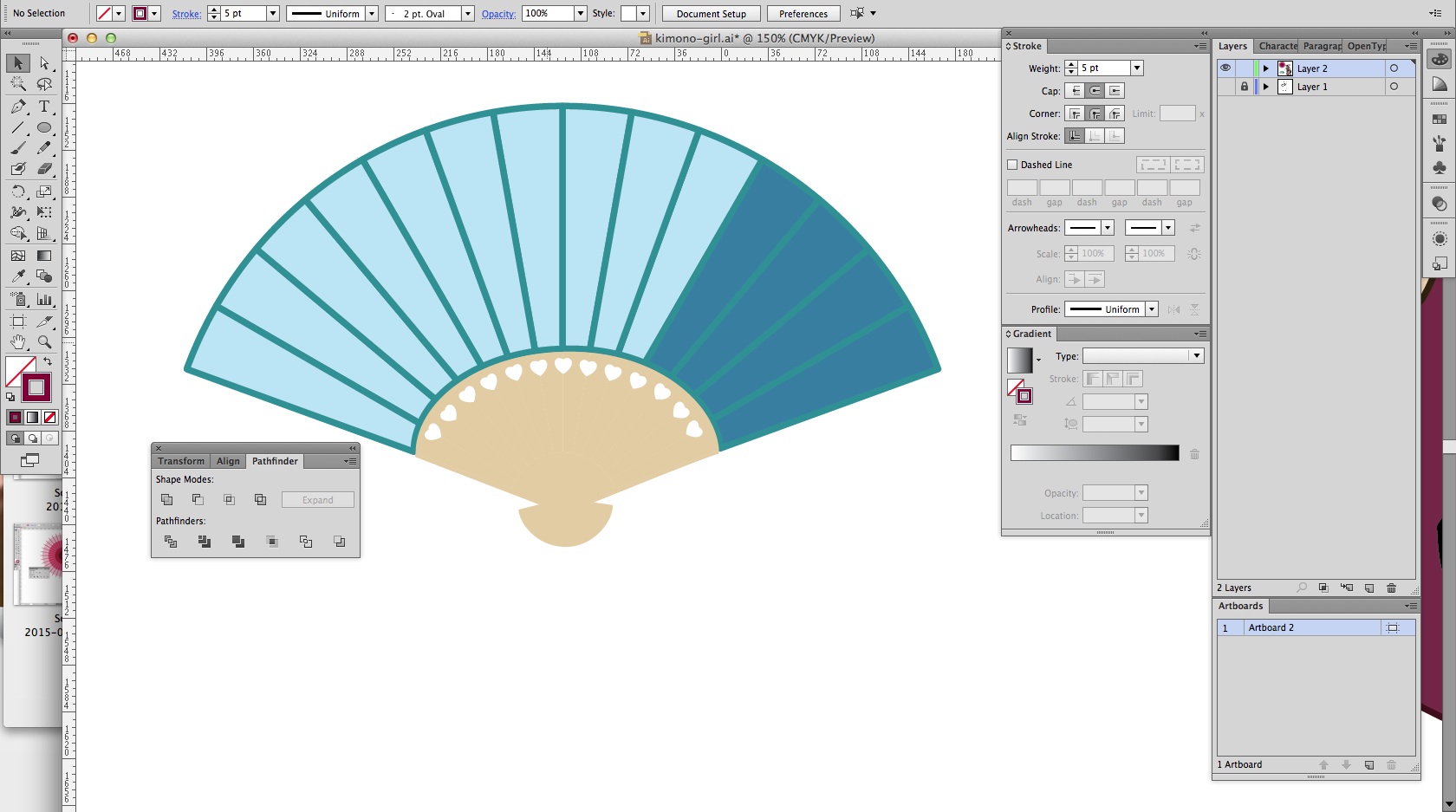Image resolution: width=1456 pixels, height=812 pixels.
Task: Click the Document Setup button
Action: click(711, 14)
